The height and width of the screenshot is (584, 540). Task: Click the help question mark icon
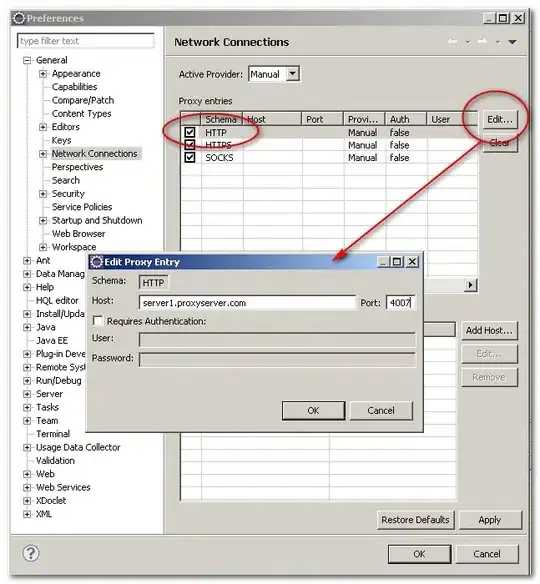tap(31, 553)
